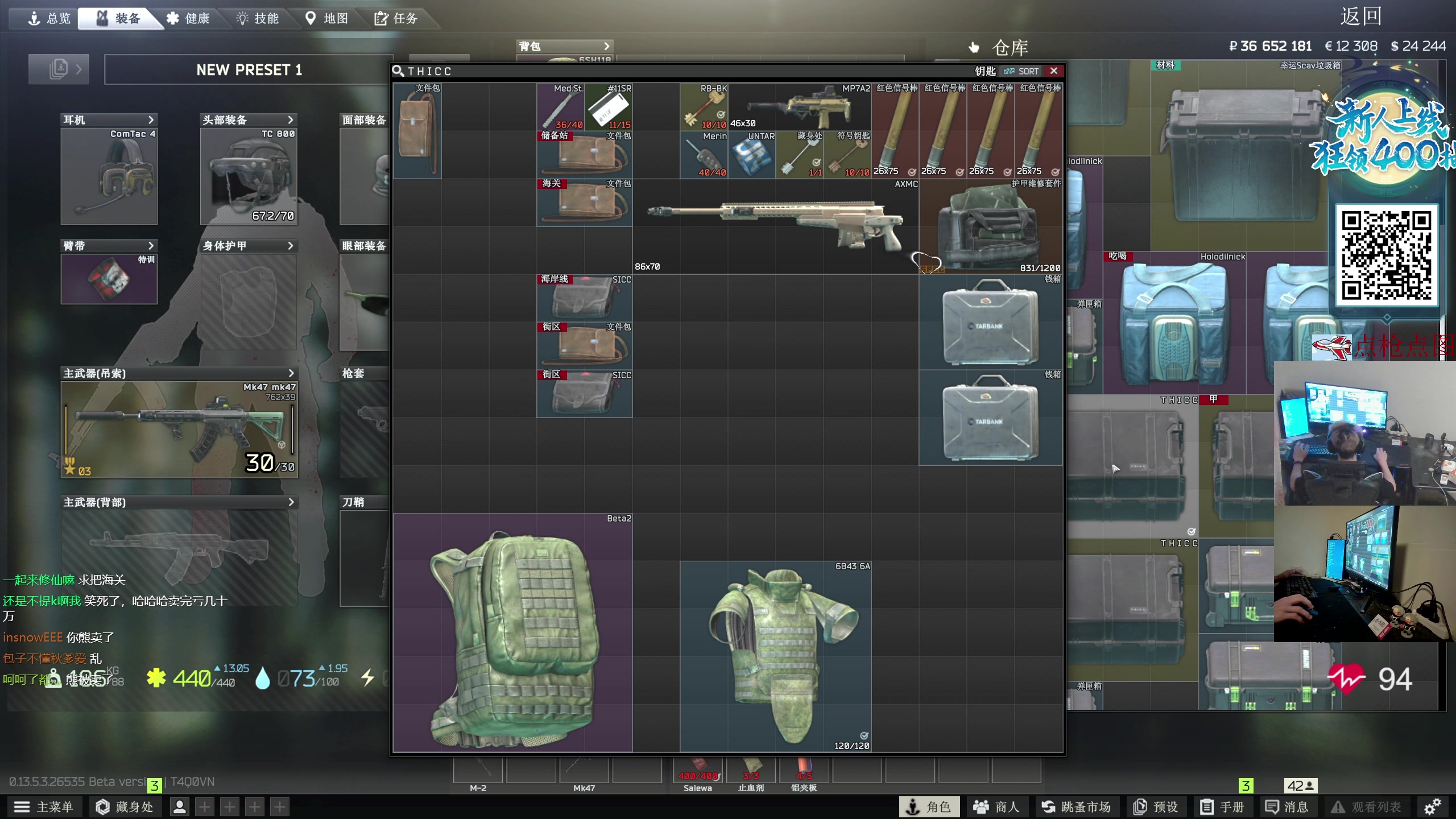
Task: Select the #11SR keycard
Action: coord(609,107)
